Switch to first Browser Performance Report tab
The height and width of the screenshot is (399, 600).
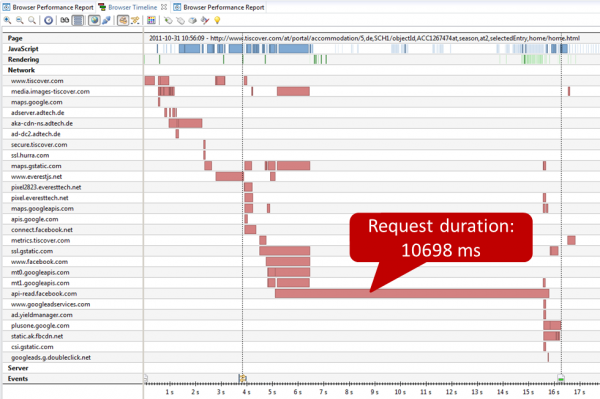pyautogui.click(x=48, y=7)
